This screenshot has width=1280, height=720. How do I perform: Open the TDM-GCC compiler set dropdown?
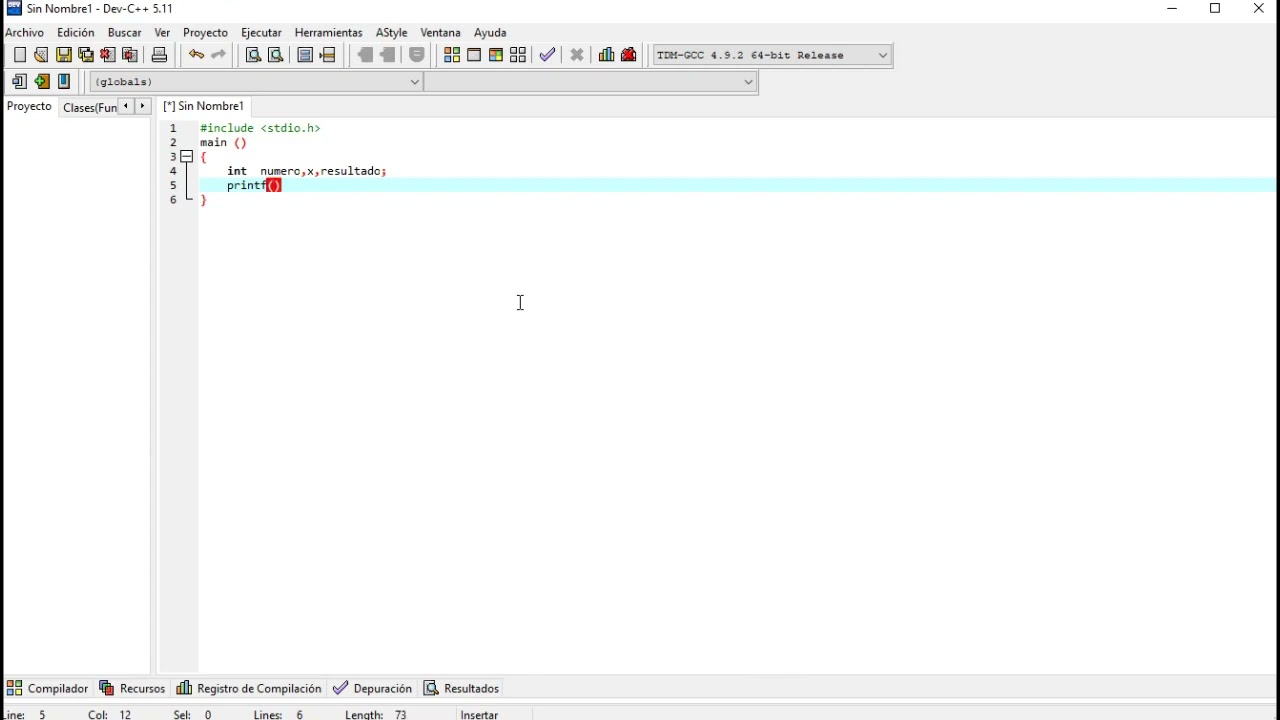click(772, 55)
